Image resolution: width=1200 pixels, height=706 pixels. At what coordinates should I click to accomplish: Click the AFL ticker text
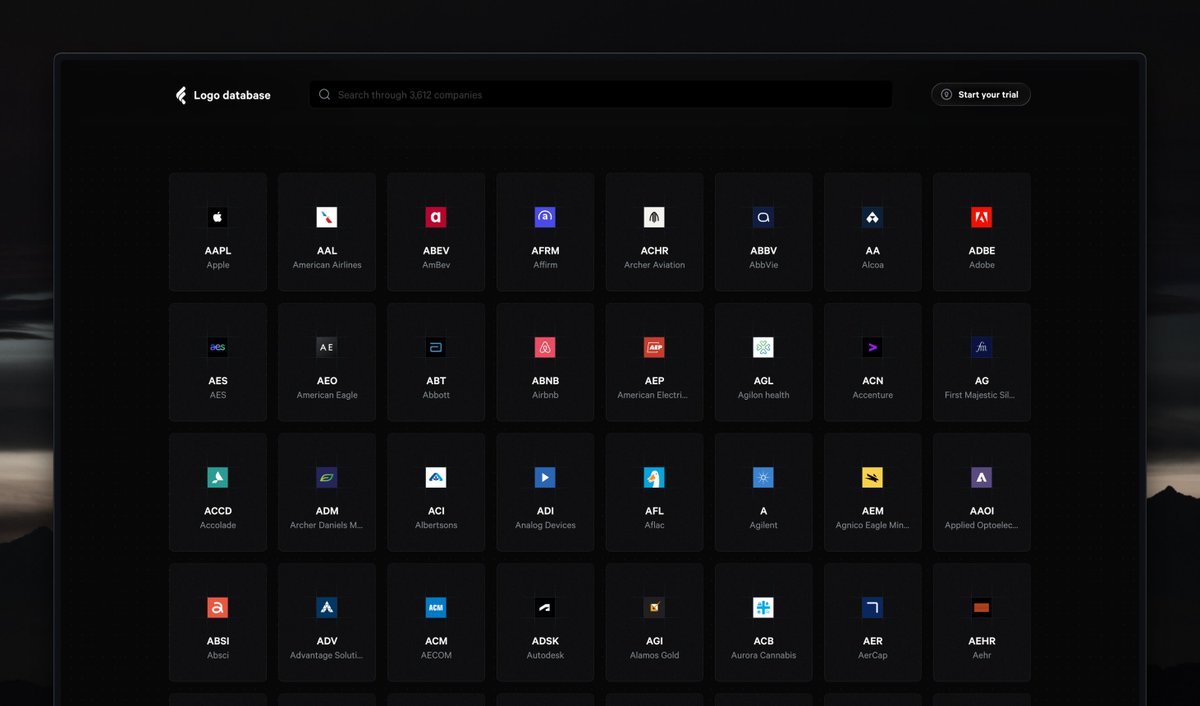(x=654, y=511)
